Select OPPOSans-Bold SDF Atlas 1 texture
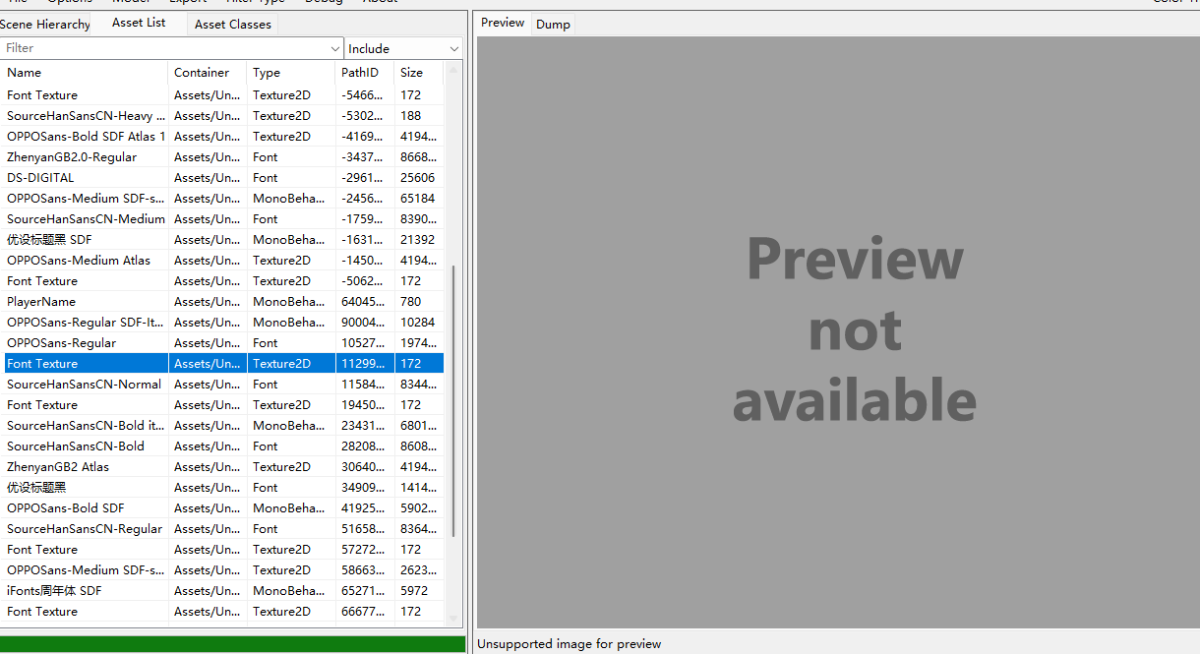Screen dimensions: 1200x654 click(86, 136)
